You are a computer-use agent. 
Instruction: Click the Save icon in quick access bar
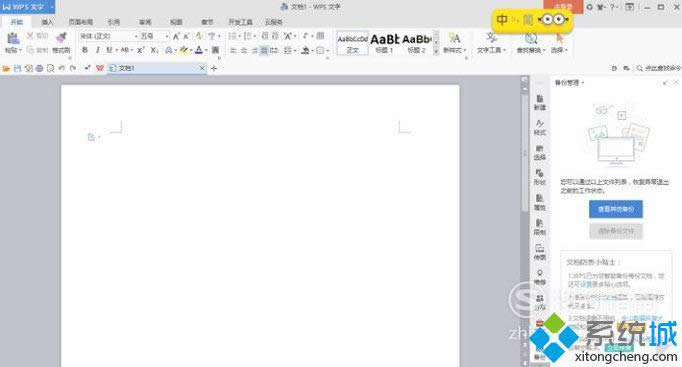point(17,68)
